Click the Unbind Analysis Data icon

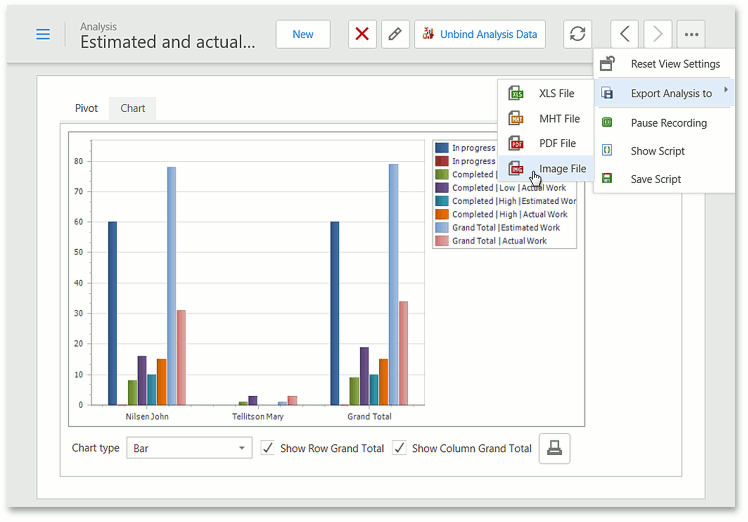coord(428,34)
